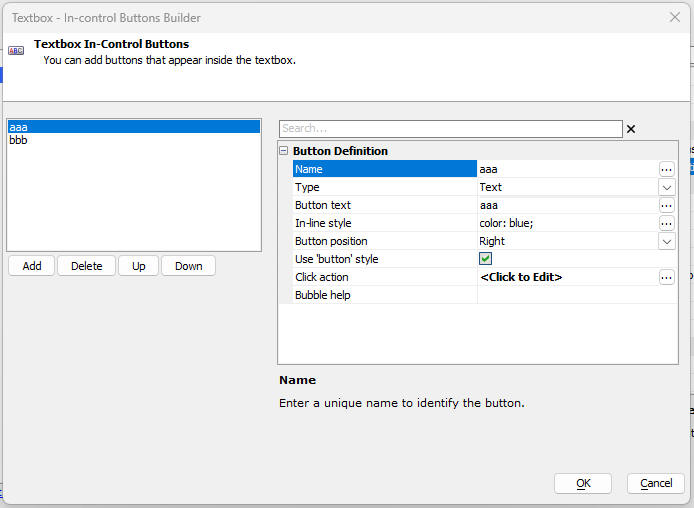
Task: Confirm the dialog with OK
Action: coord(583,483)
